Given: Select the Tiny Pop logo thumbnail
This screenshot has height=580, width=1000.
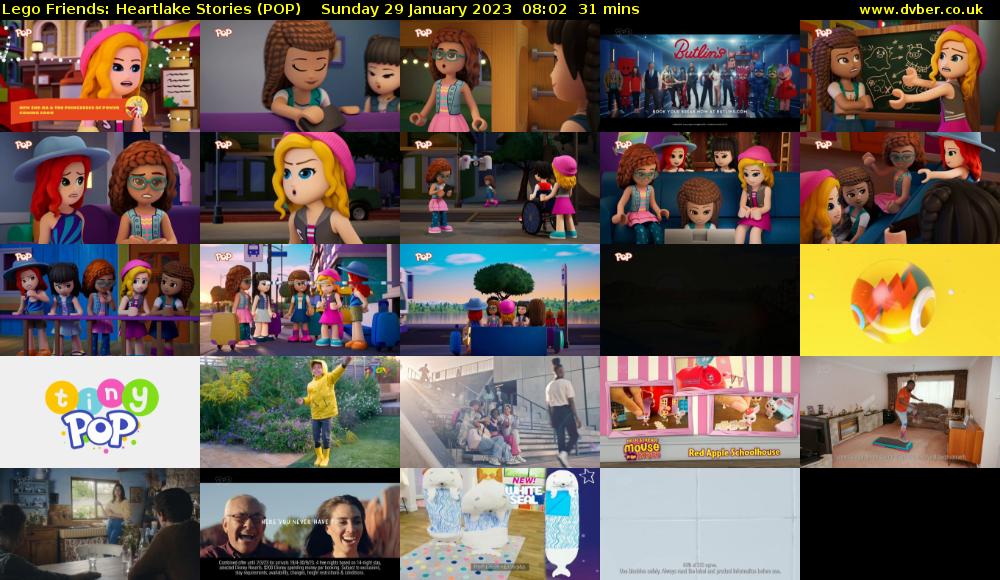Looking at the screenshot, I should (x=100, y=412).
